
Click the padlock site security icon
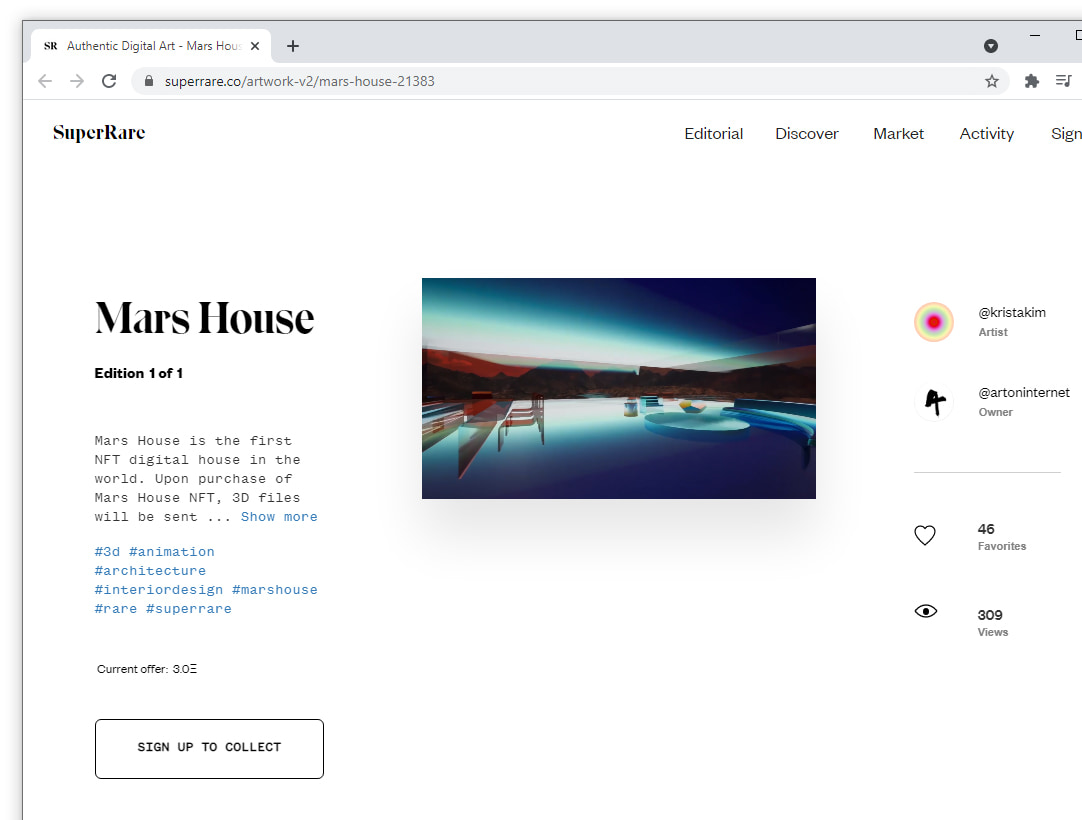pyautogui.click(x=148, y=81)
